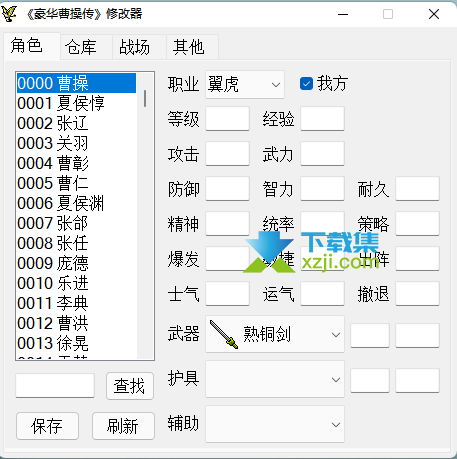Viewport: 457px width, 459px height.
Task: Click the 经验 input field
Action: click(x=322, y=119)
